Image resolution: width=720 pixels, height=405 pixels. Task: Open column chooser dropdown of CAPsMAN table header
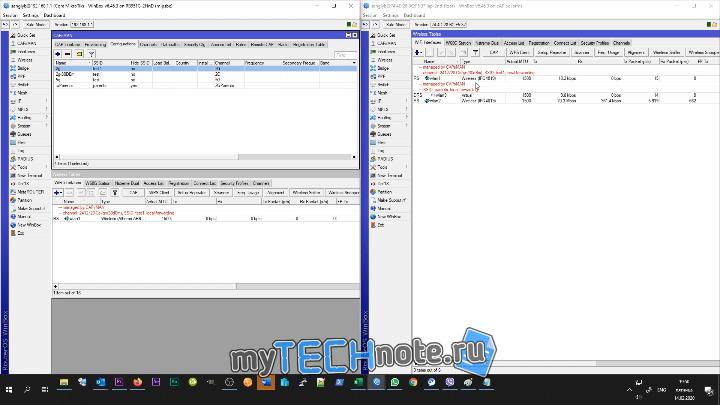click(x=354, y=62)
